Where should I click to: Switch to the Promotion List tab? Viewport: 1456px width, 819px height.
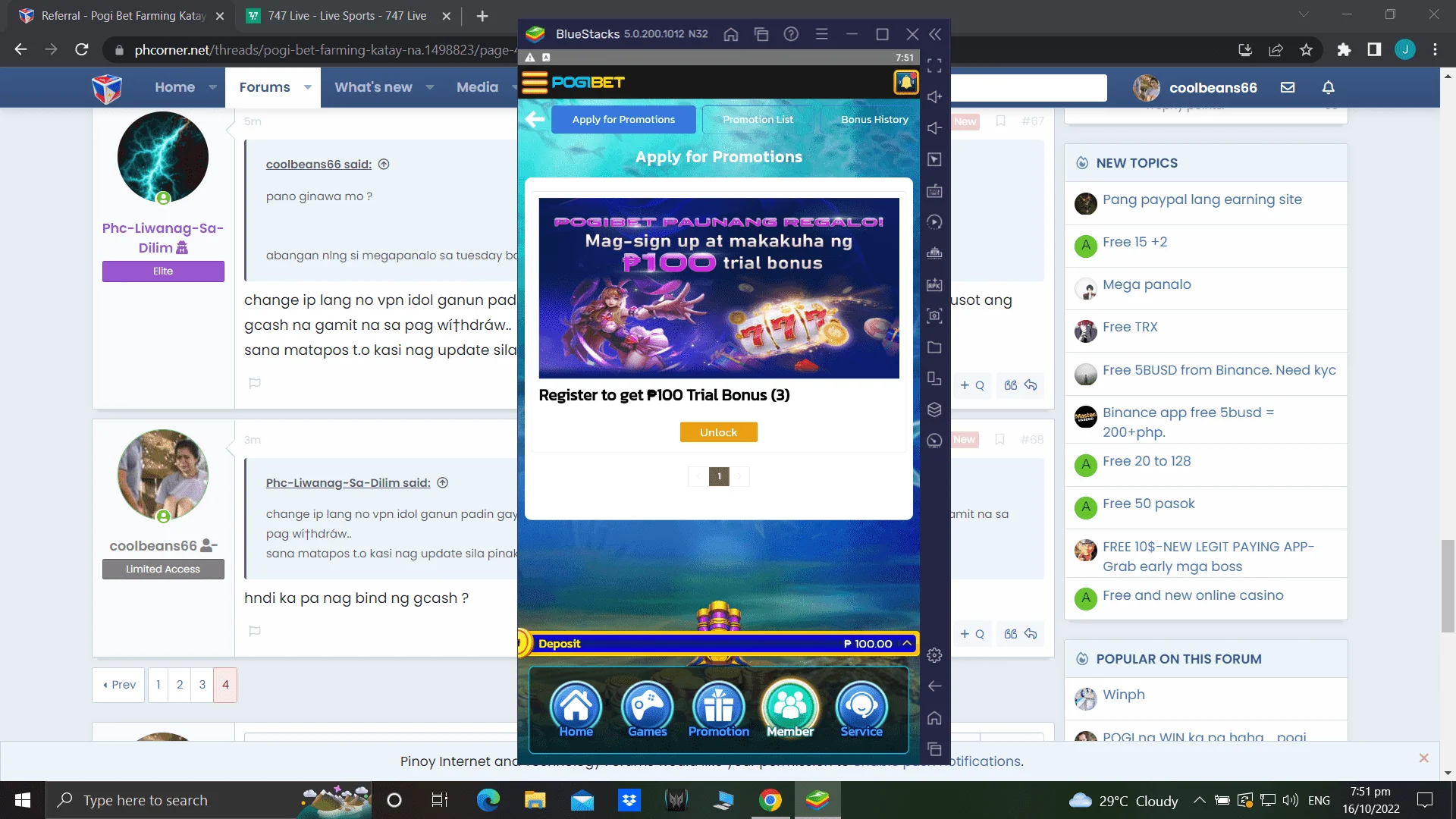(x=758, y=120)
